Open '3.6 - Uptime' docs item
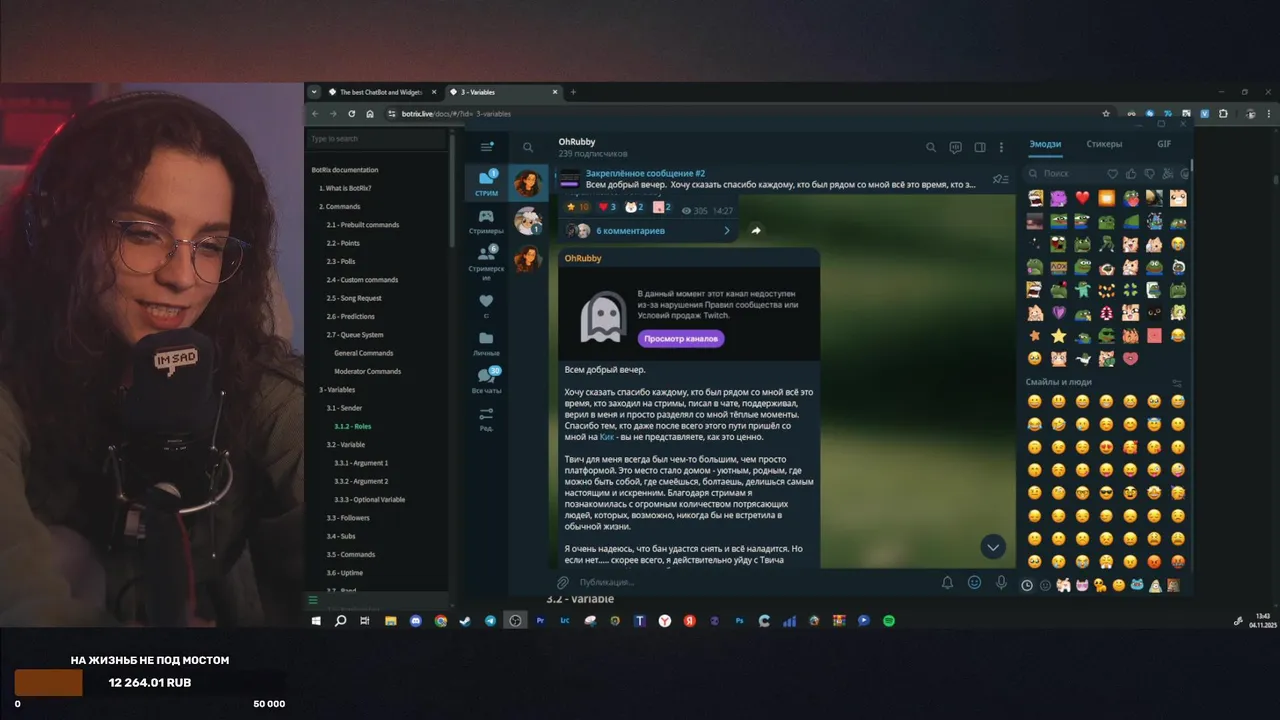Viewport: 1280px width, 720px height. tap(345, 573)
